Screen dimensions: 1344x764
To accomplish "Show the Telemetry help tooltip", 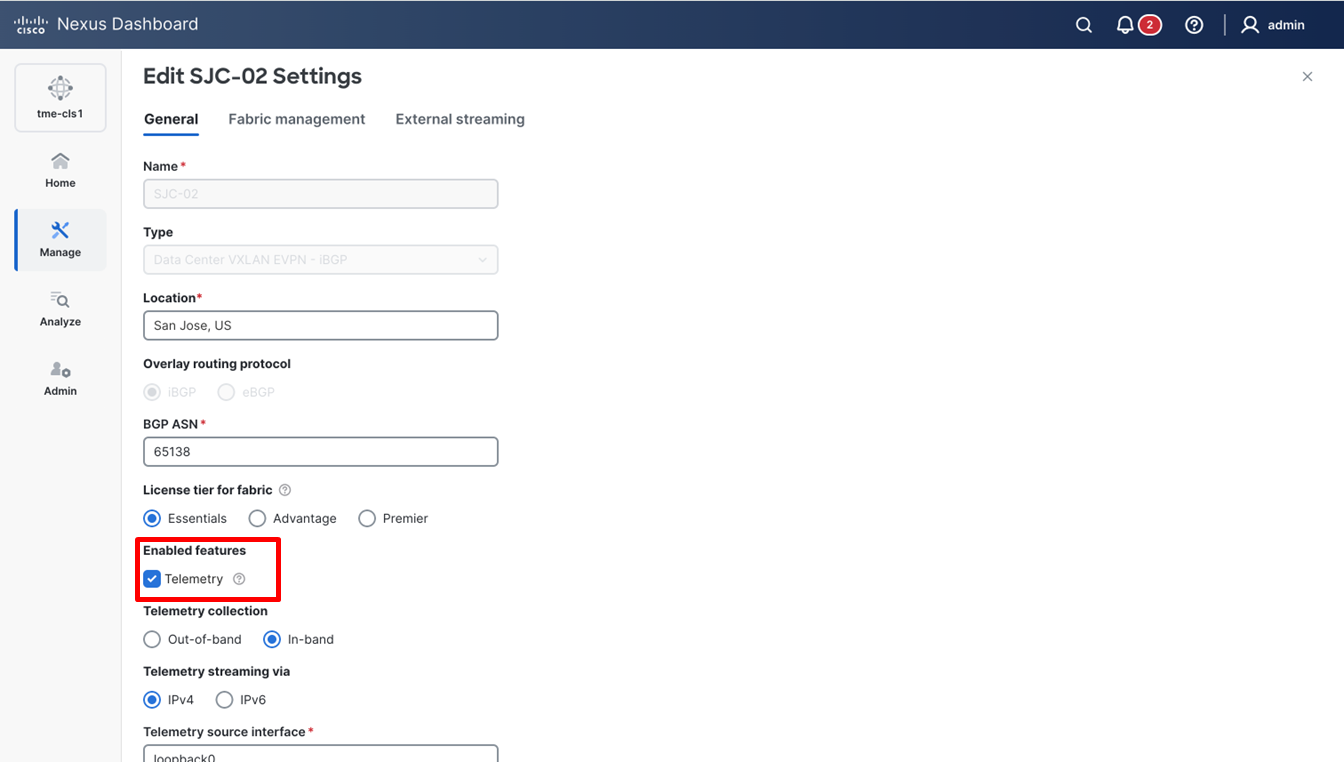I will (x=239, y=579).
